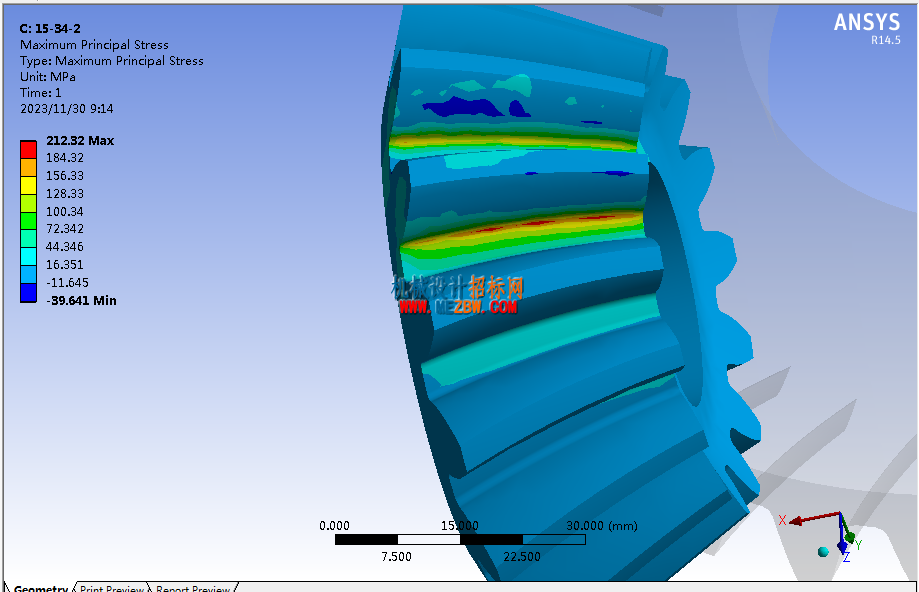Click the ANSYS R14.5 logo

tap(867, 28)
